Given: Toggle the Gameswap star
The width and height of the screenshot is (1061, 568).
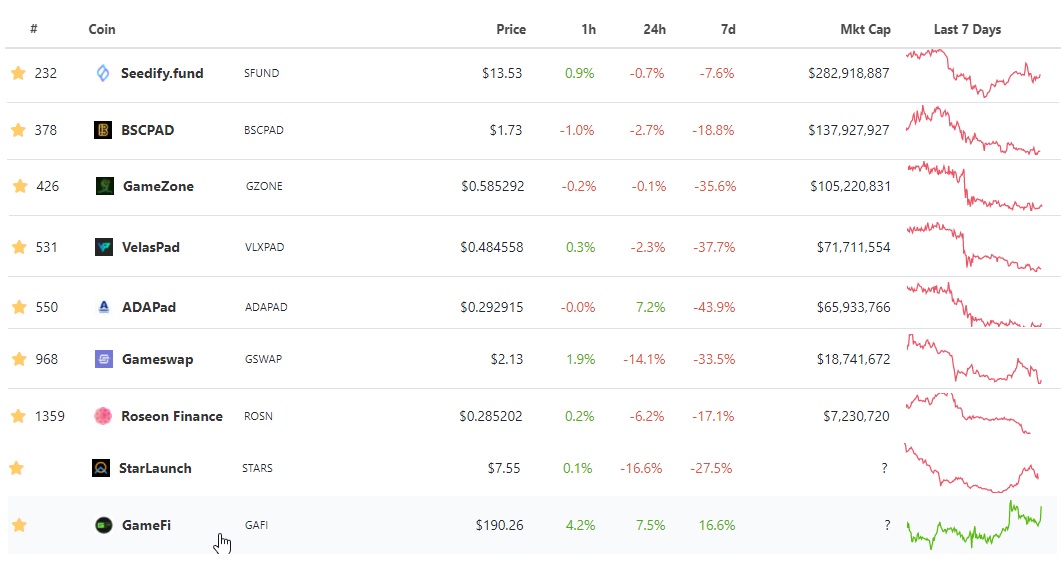Looking at the screenshot, I should point(20,359).
